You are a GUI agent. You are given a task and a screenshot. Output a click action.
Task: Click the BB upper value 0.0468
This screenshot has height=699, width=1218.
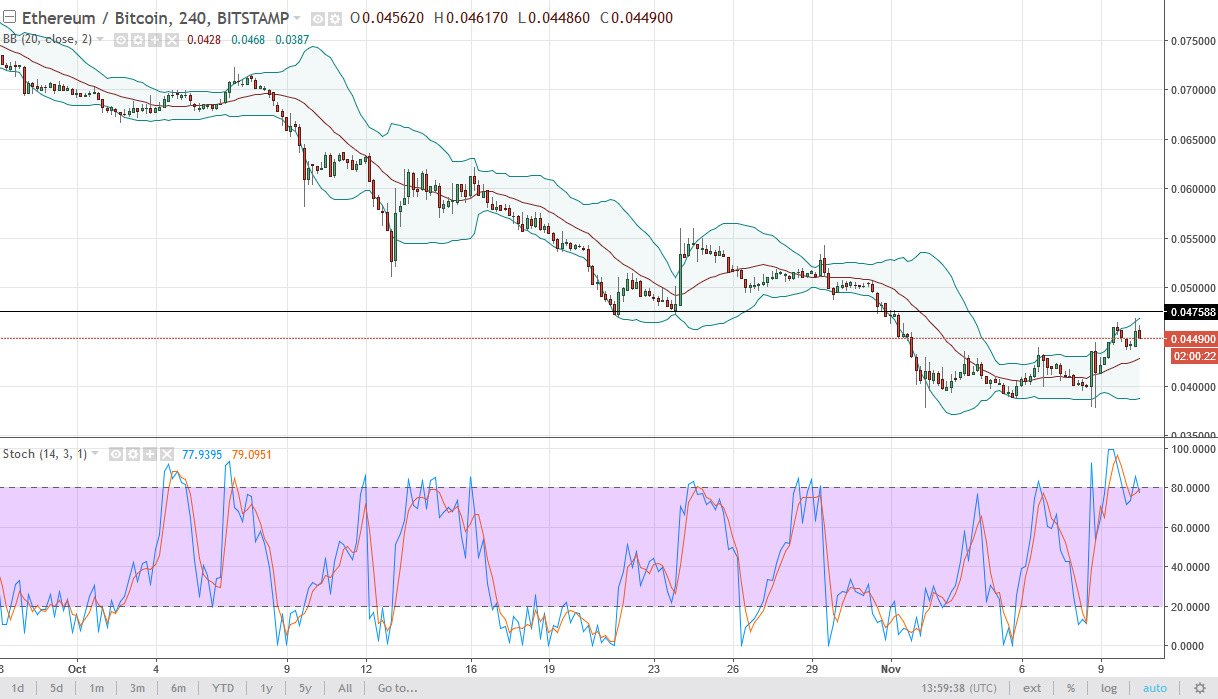point(248,40)
